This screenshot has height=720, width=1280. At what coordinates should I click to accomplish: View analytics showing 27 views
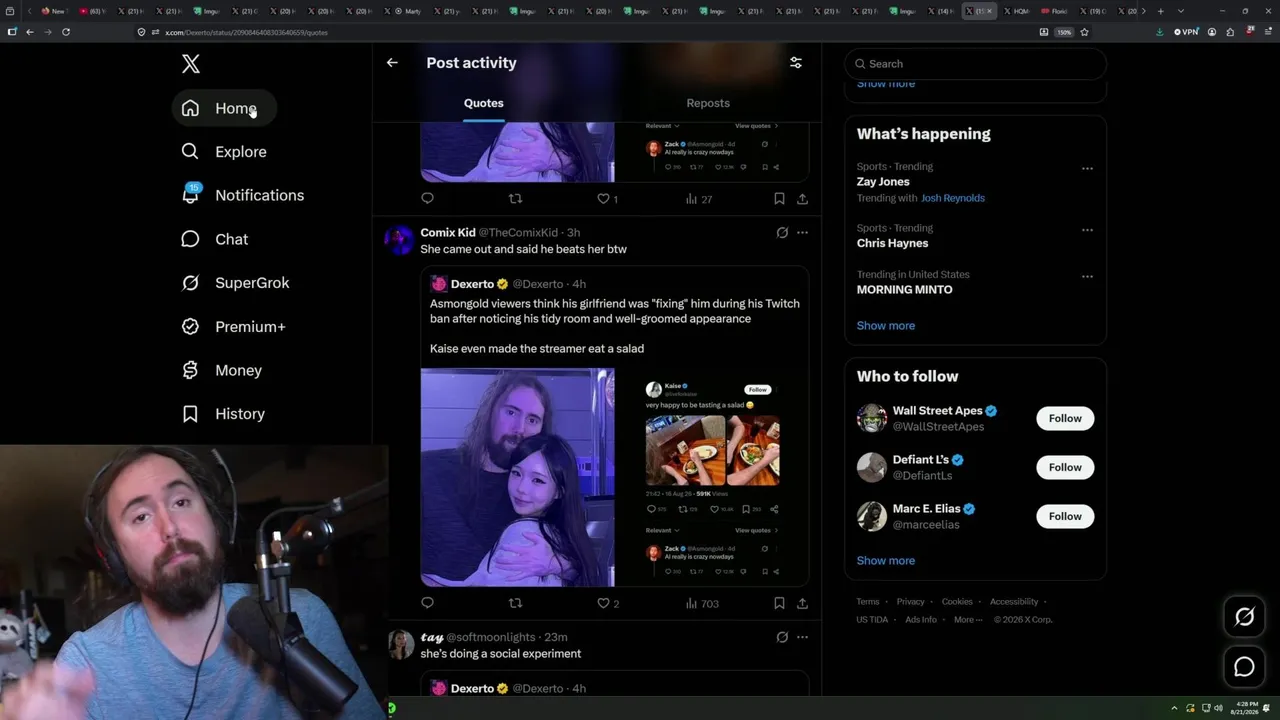tap(699, 199)
